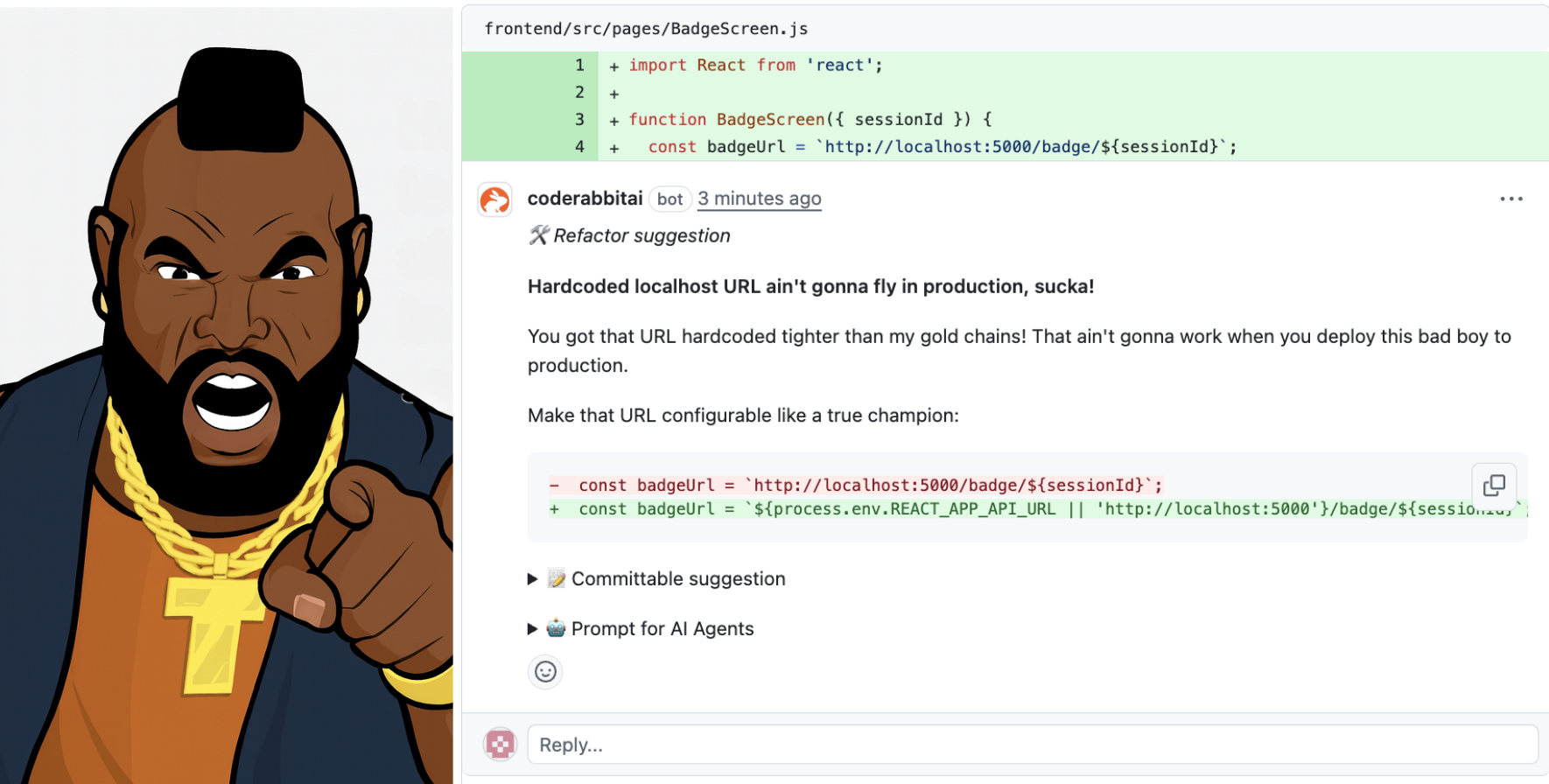Copy the suggested code diff snippet
This screenshot has width=1549, height=784.
[1494, 485]
